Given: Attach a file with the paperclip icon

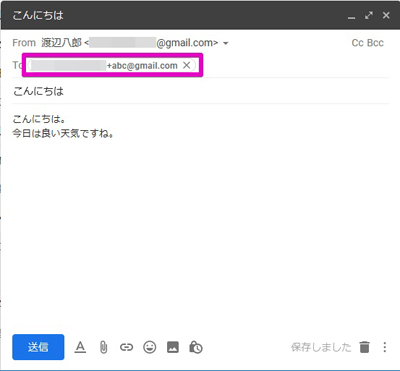Looking at the screenshot, I should point(103,347).
